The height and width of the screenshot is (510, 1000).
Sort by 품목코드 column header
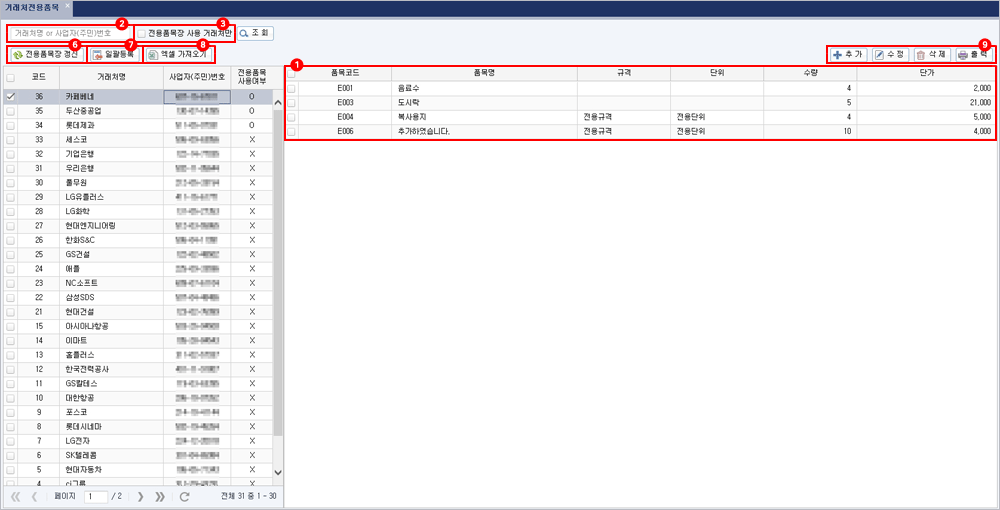345,73
